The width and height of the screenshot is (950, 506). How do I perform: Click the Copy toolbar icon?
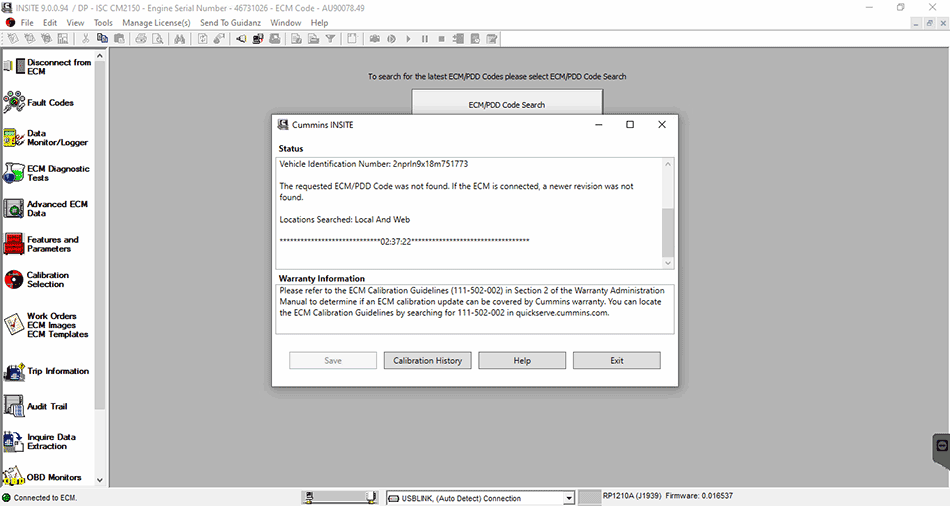(102, 39)
